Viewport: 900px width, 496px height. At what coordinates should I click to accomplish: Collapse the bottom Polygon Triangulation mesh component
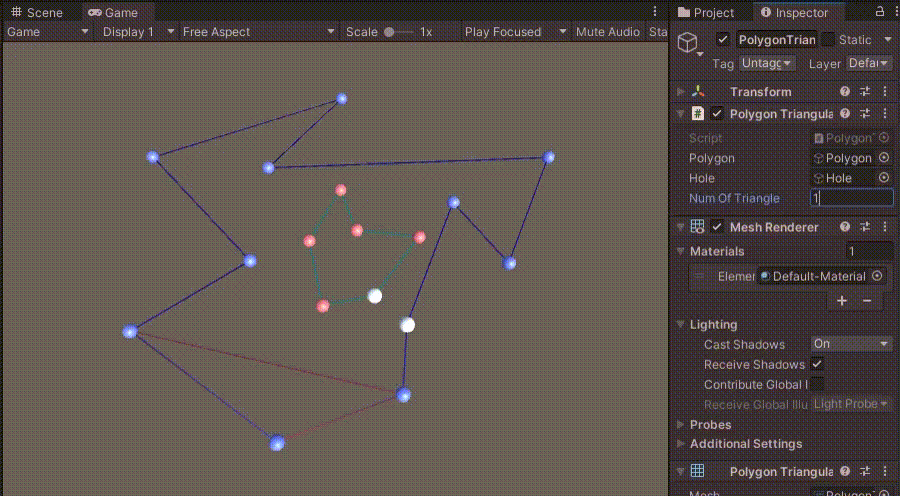(x=681, y=471)
